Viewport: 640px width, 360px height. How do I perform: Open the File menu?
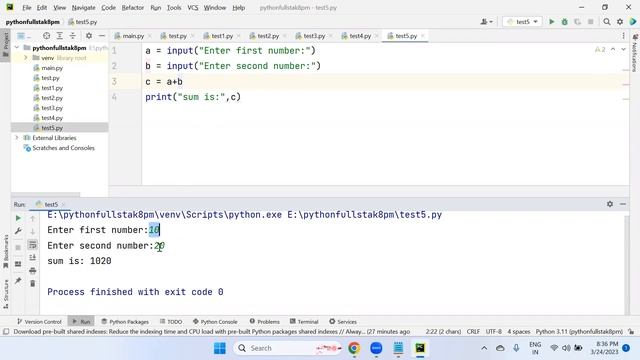pyautogui.click(x=27, y=8)
